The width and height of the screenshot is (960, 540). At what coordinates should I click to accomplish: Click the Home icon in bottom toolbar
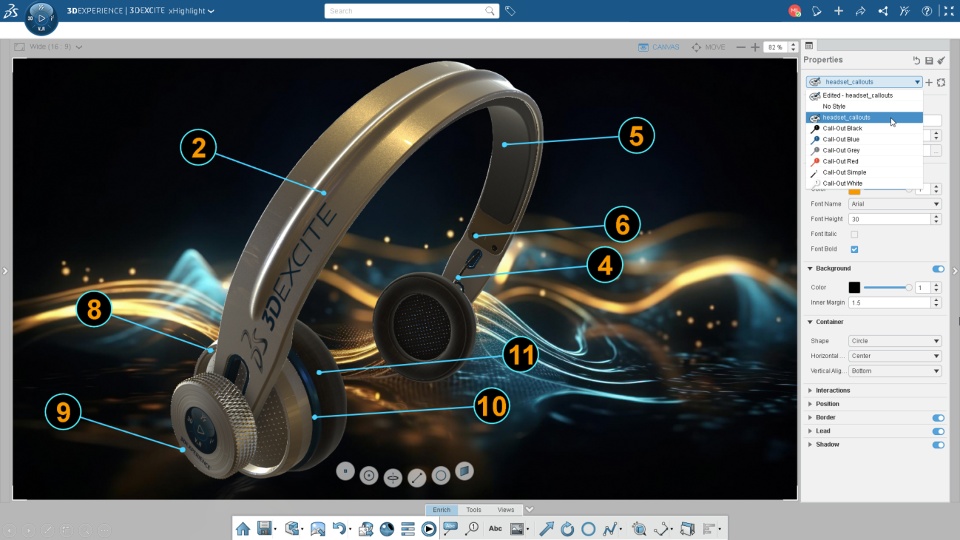pyautogui.click(x=243, y=528)
